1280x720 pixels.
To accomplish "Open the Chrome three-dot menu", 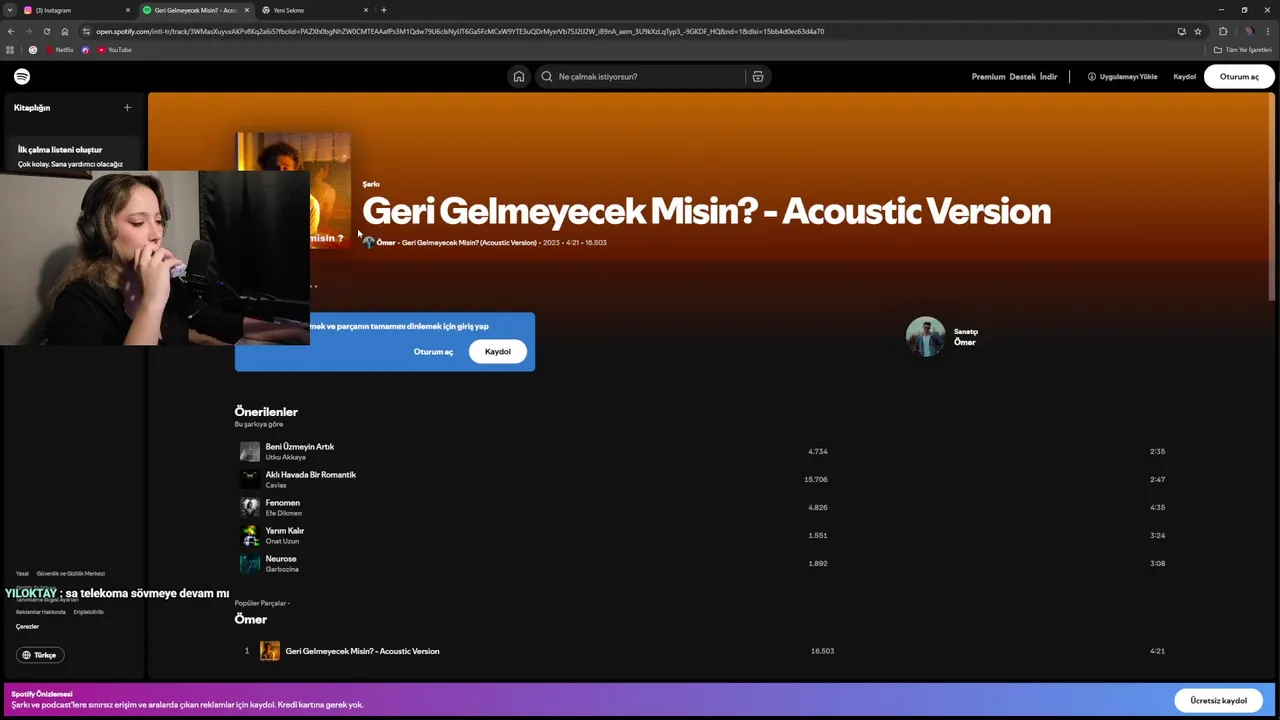I will 1269,31.
